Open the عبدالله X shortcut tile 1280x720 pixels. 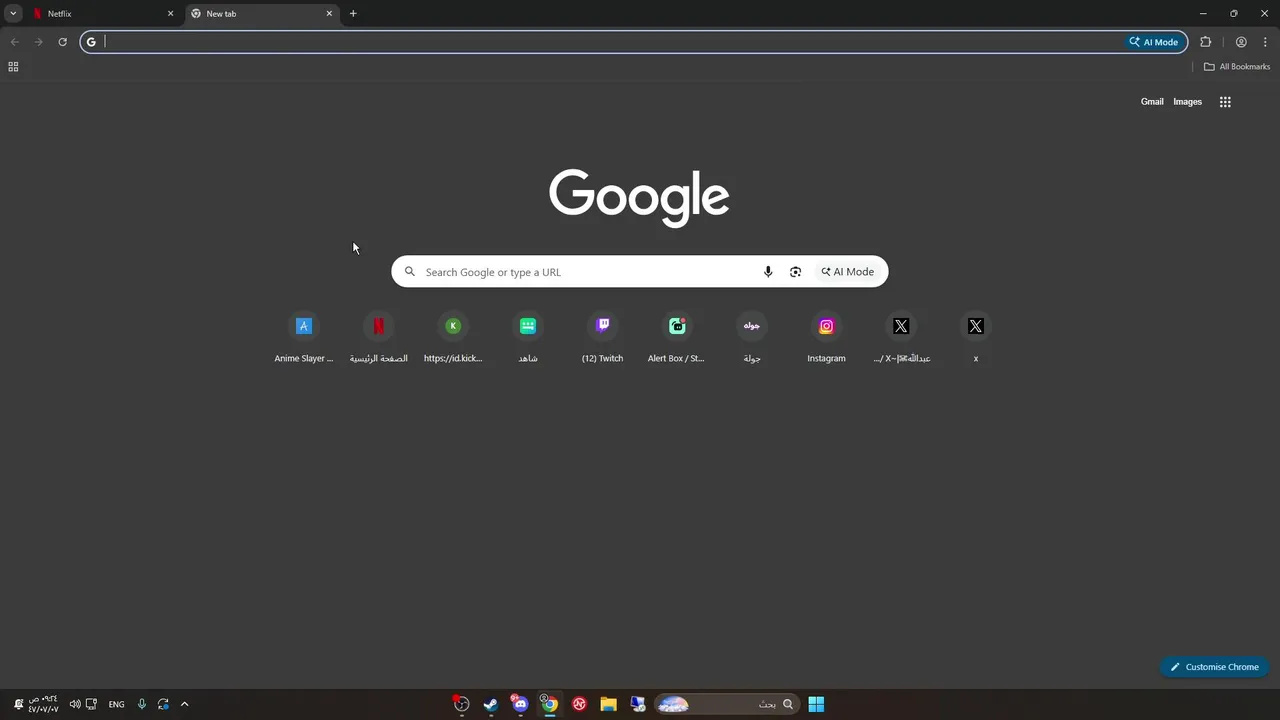(901, 338)
